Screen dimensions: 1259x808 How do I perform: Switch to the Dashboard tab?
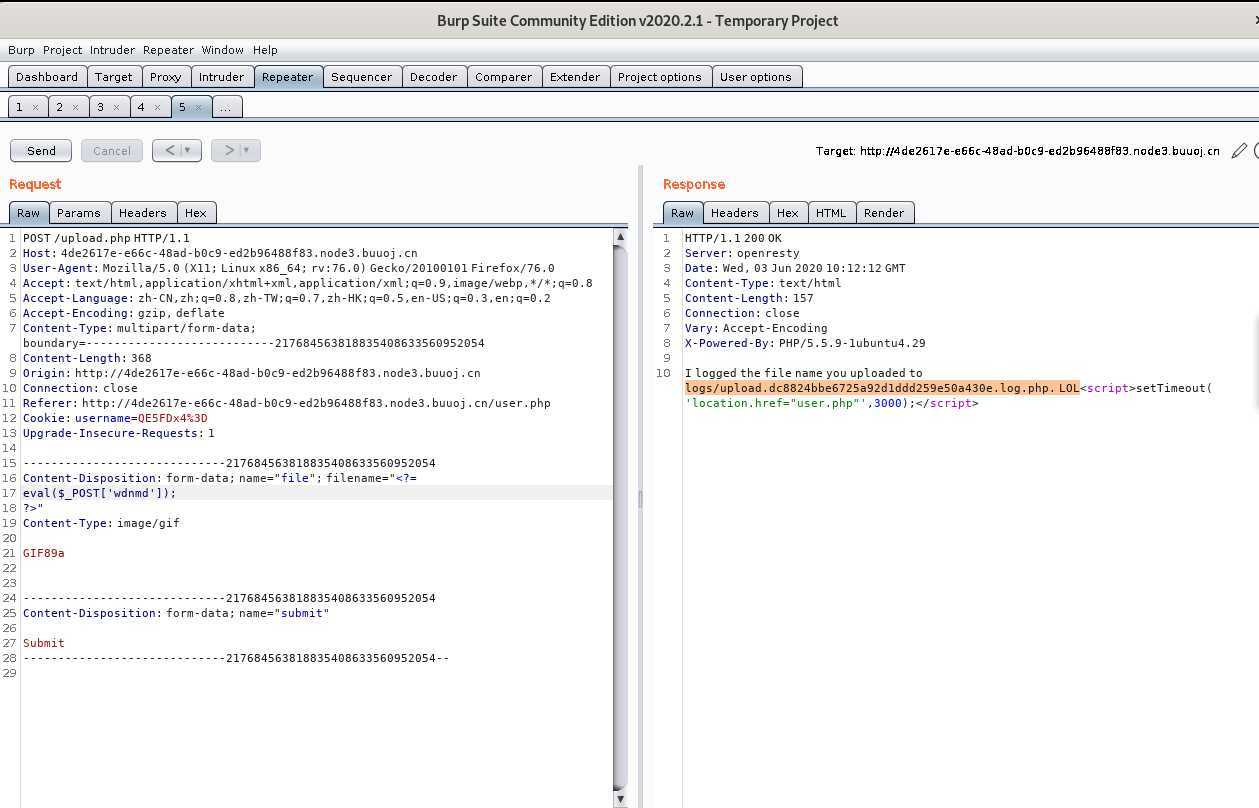click(x=47, y=77)
